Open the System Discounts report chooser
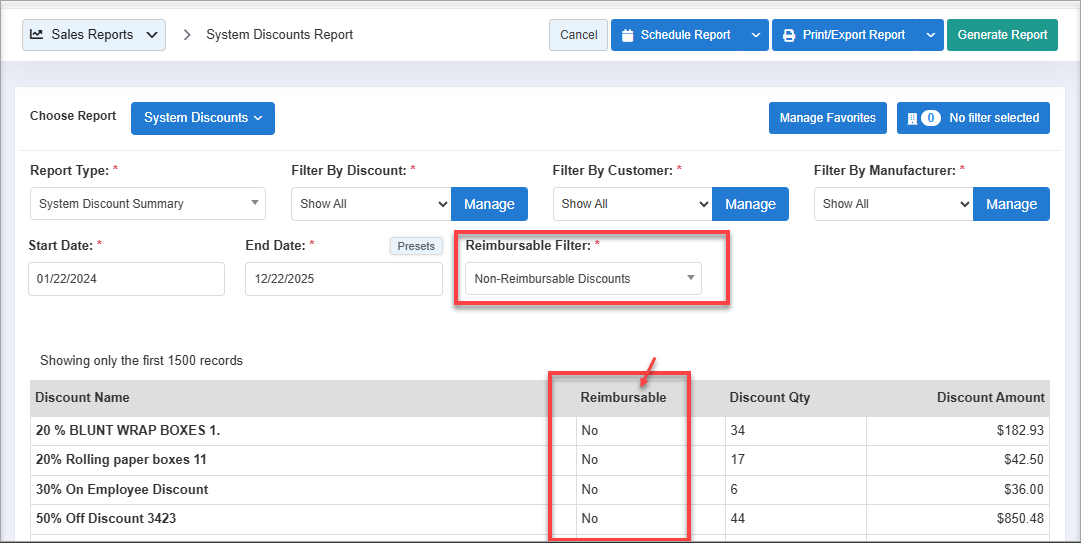This screenshot has width=1081, height=543. point(202,118)
